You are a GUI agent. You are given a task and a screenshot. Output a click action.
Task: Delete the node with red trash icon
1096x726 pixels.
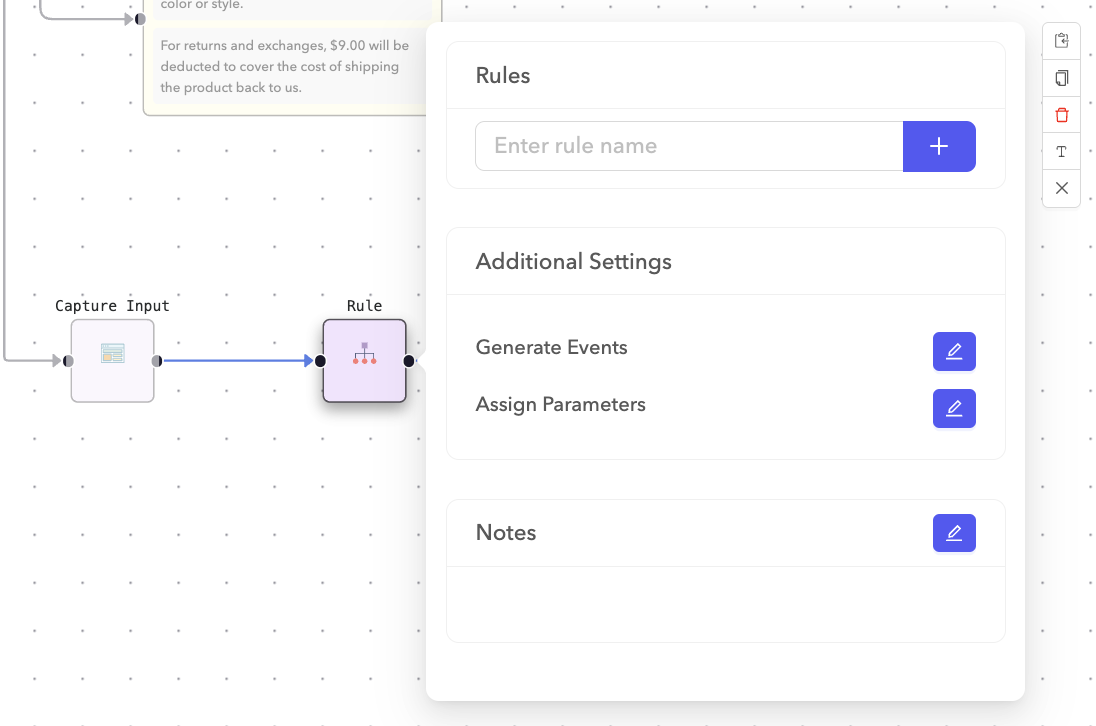coord(1061,115)
